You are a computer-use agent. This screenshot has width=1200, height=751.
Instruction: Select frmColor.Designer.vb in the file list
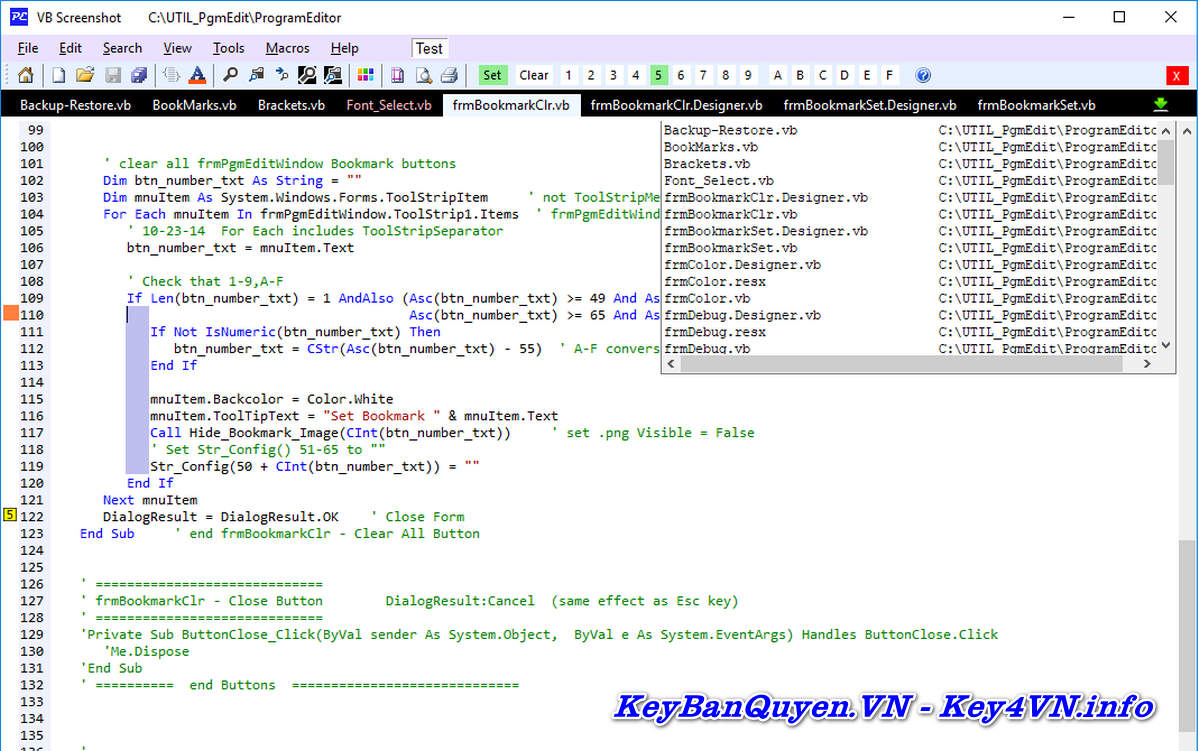tap(740, 264)
